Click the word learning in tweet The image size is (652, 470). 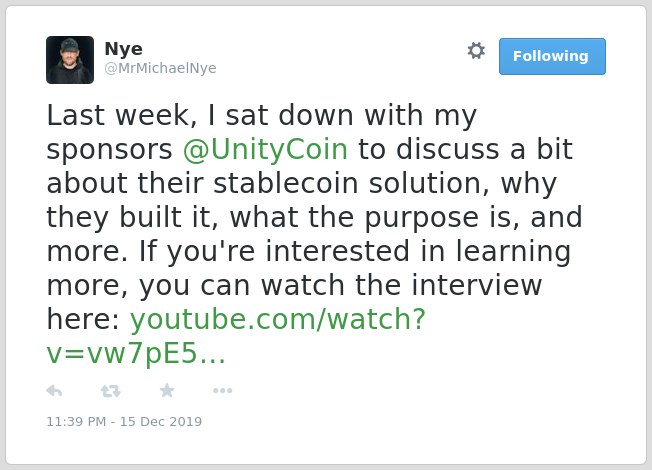tap(513, 252)
